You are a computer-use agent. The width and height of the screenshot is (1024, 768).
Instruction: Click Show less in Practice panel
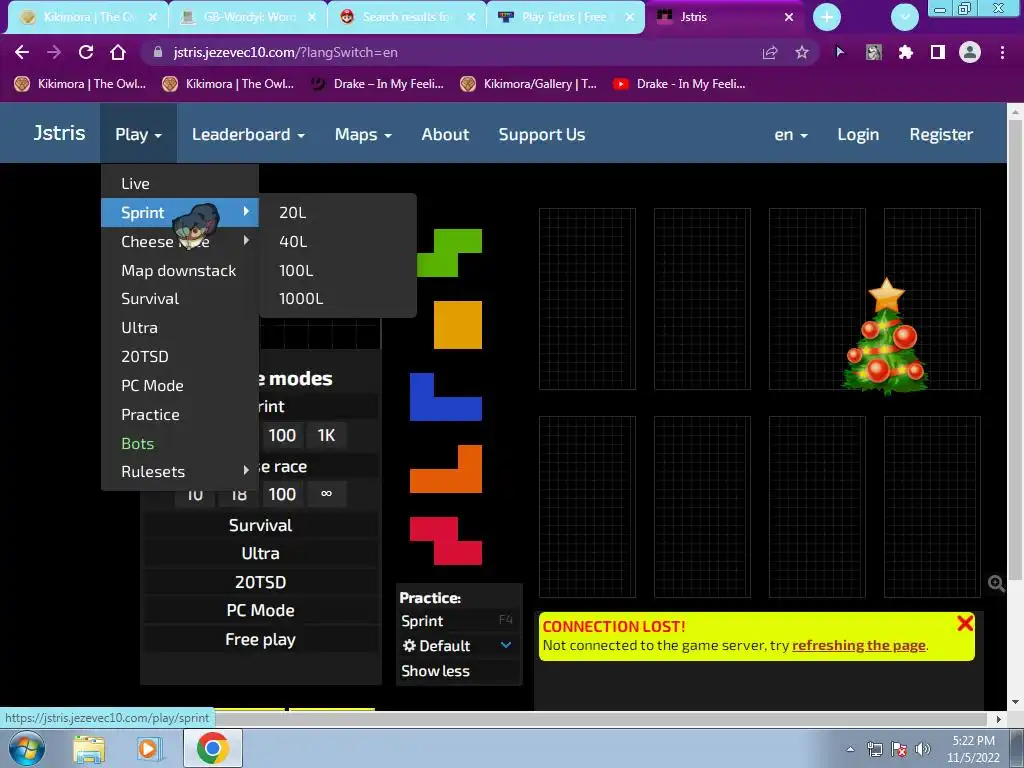click(x=436, y=671)
